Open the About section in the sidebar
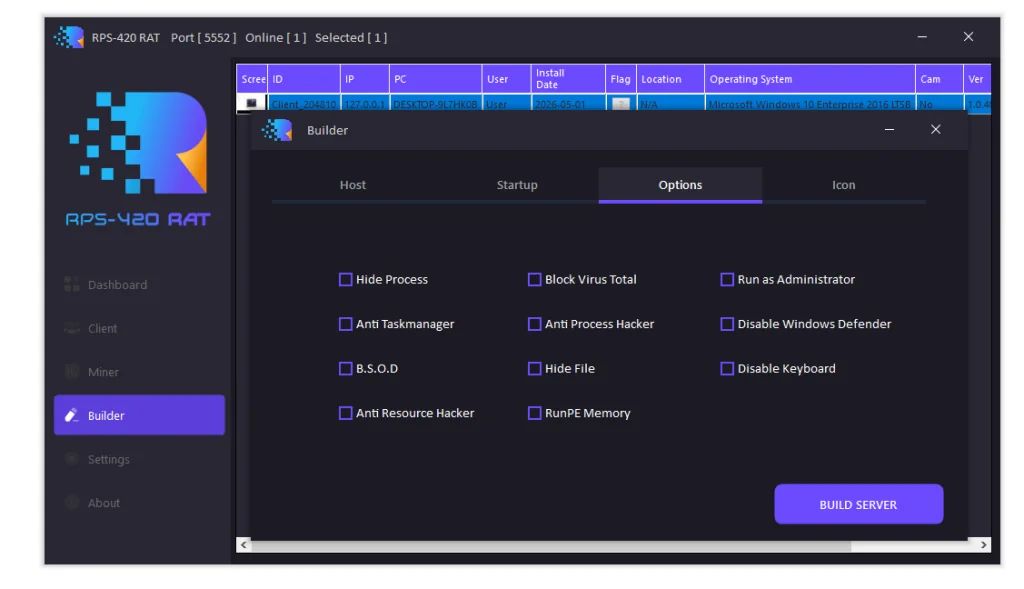 tap(103, 503)
